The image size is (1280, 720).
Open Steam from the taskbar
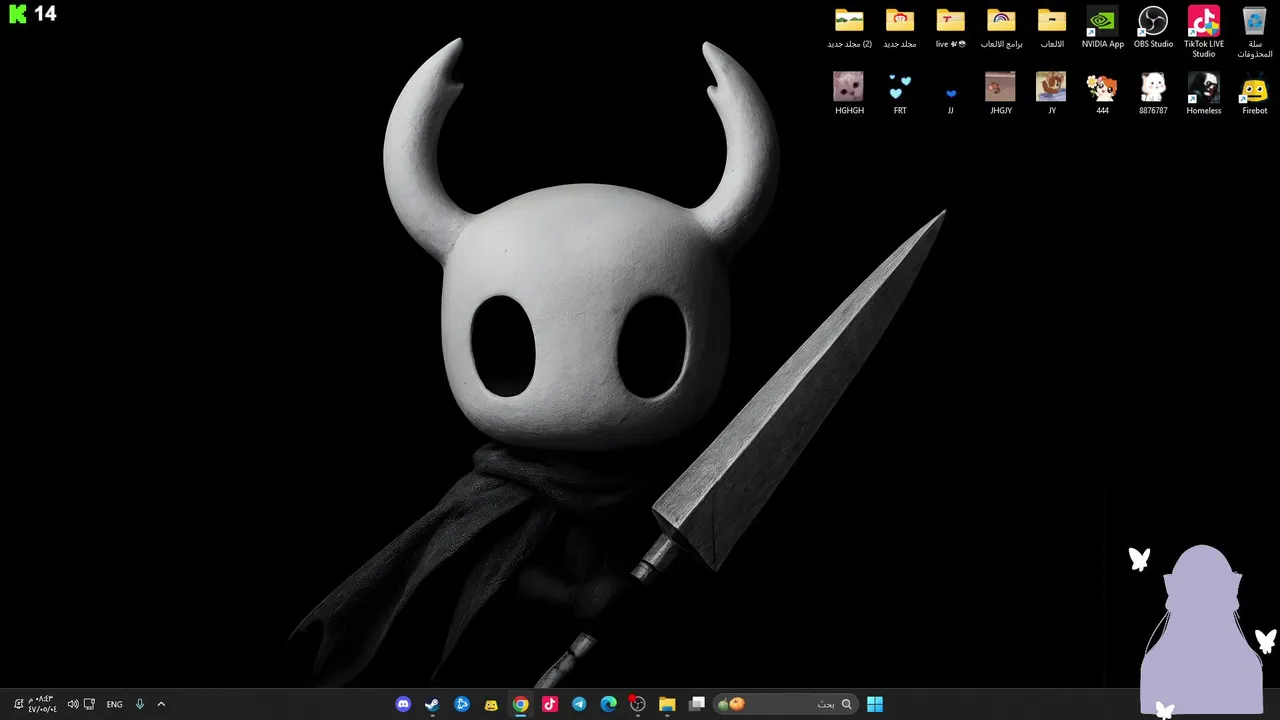pos(432,704)
